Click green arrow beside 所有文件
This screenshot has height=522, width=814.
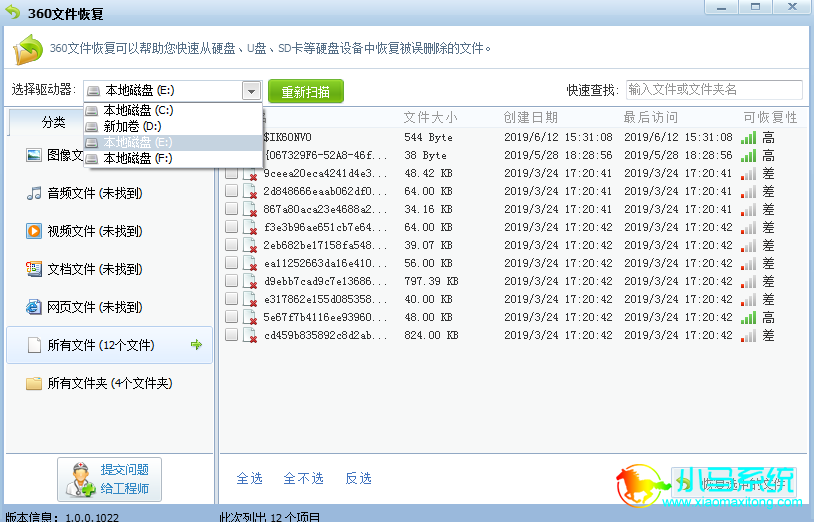pos(196,345)
